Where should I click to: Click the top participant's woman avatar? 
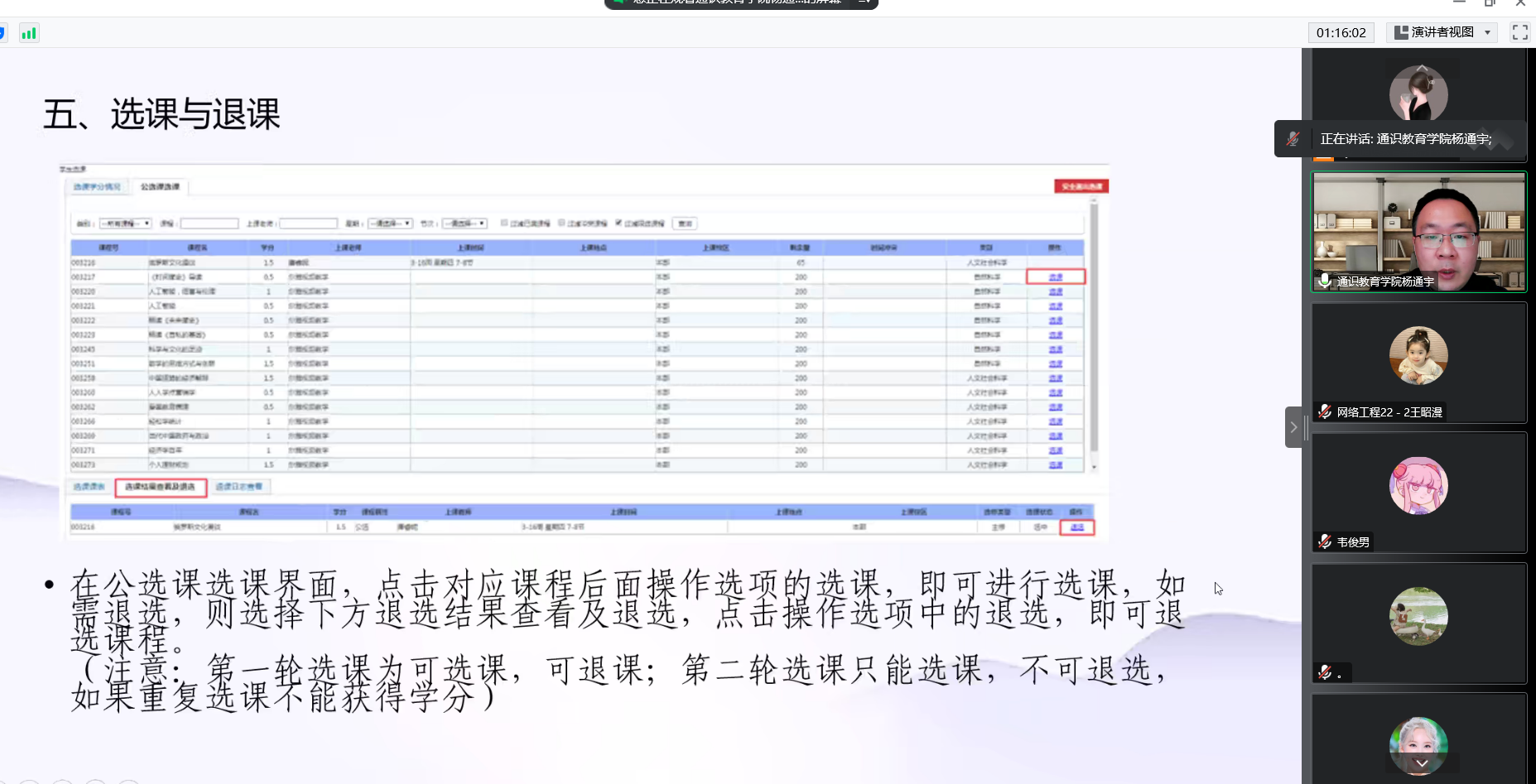1418,93
